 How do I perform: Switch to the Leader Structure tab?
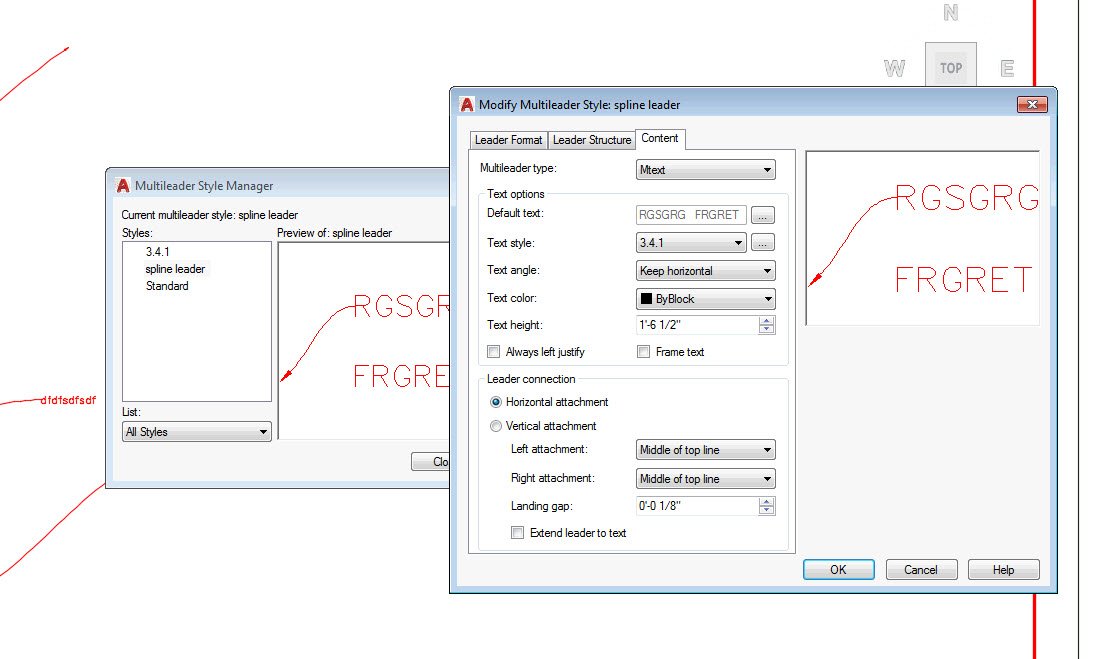[x=592, y=140]
